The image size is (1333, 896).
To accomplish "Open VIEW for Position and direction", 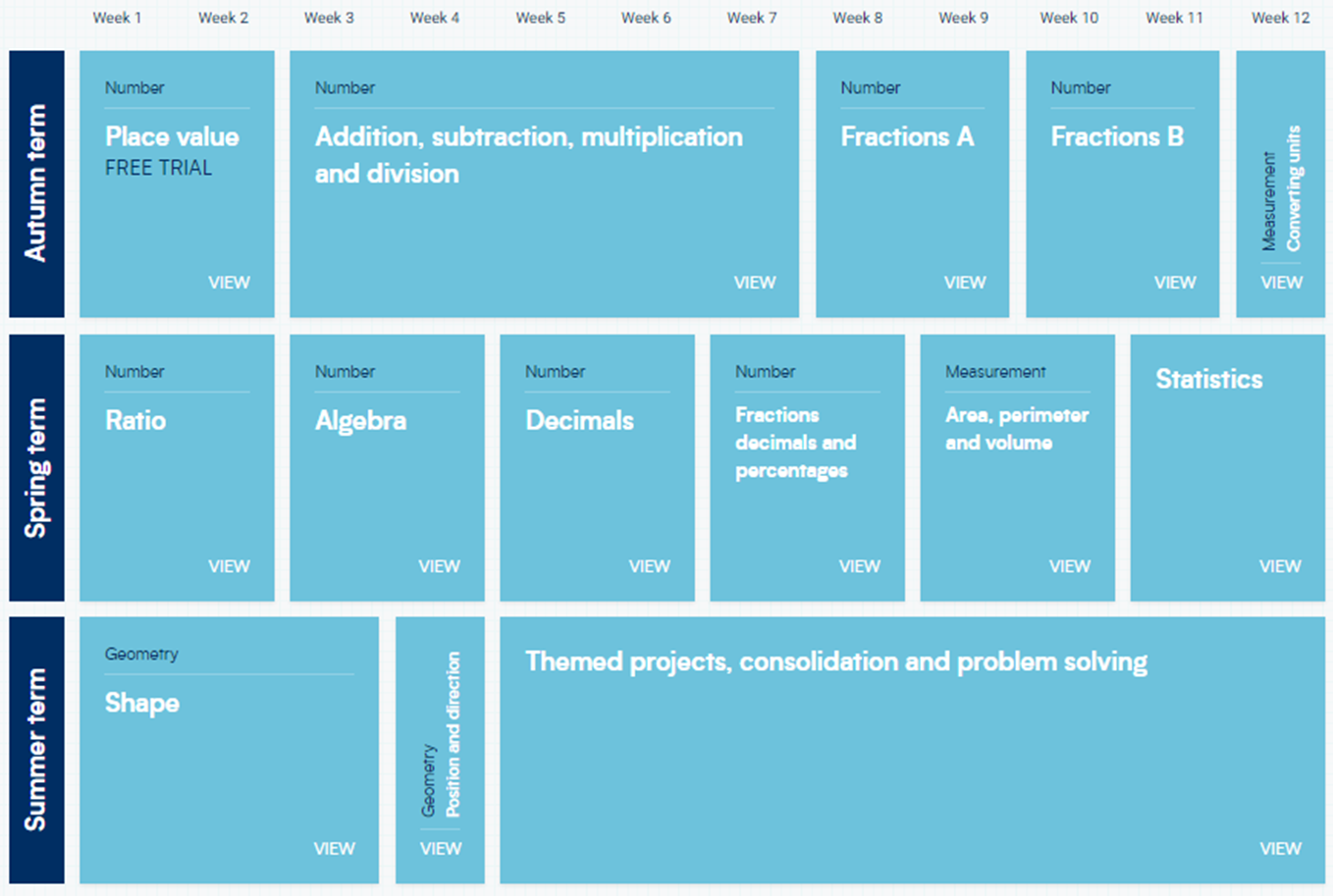I will pos(441,849).
